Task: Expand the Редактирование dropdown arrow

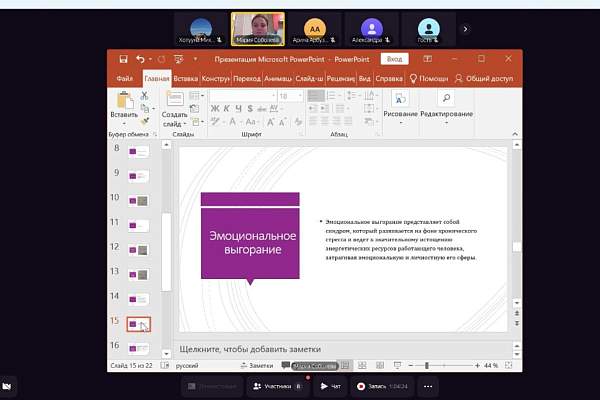Action: 446,122
